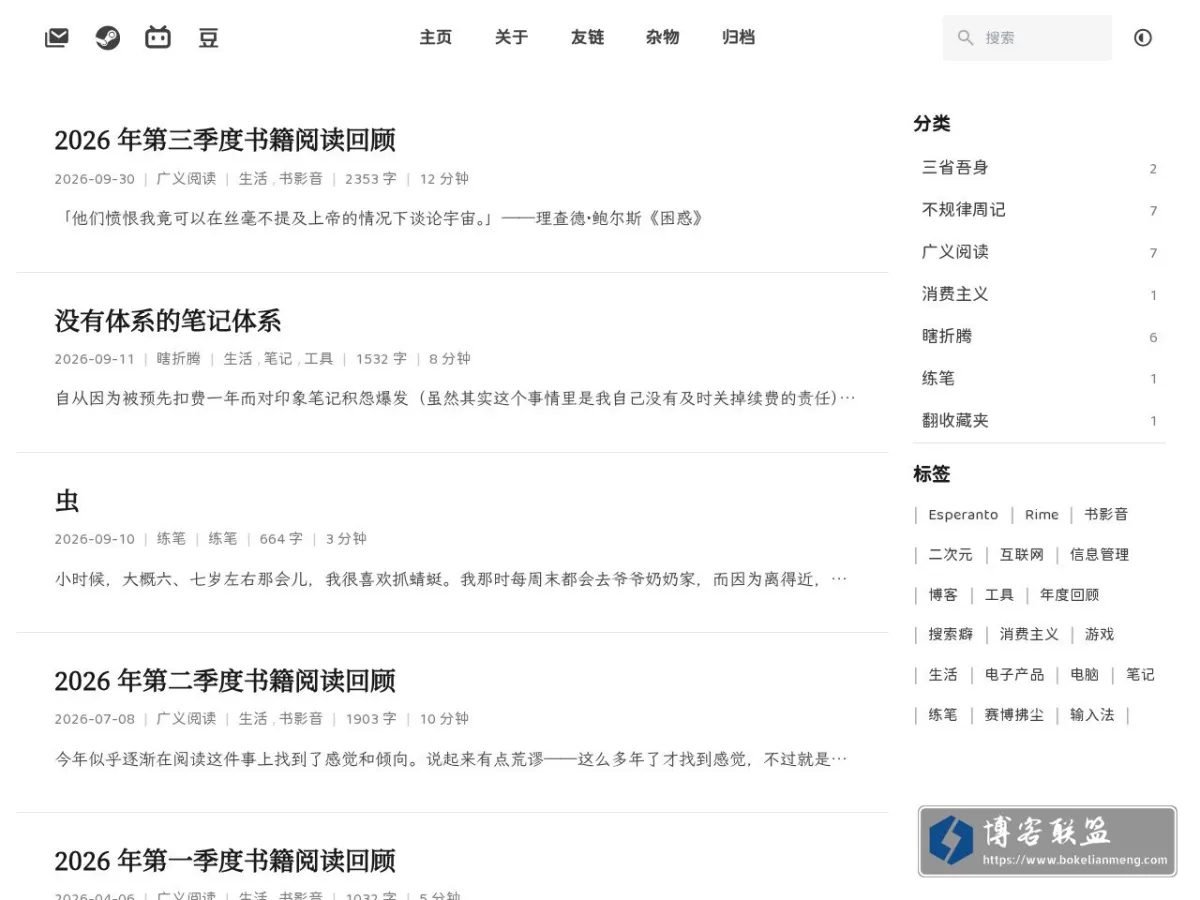Open the 关于 page

point(511,37)
